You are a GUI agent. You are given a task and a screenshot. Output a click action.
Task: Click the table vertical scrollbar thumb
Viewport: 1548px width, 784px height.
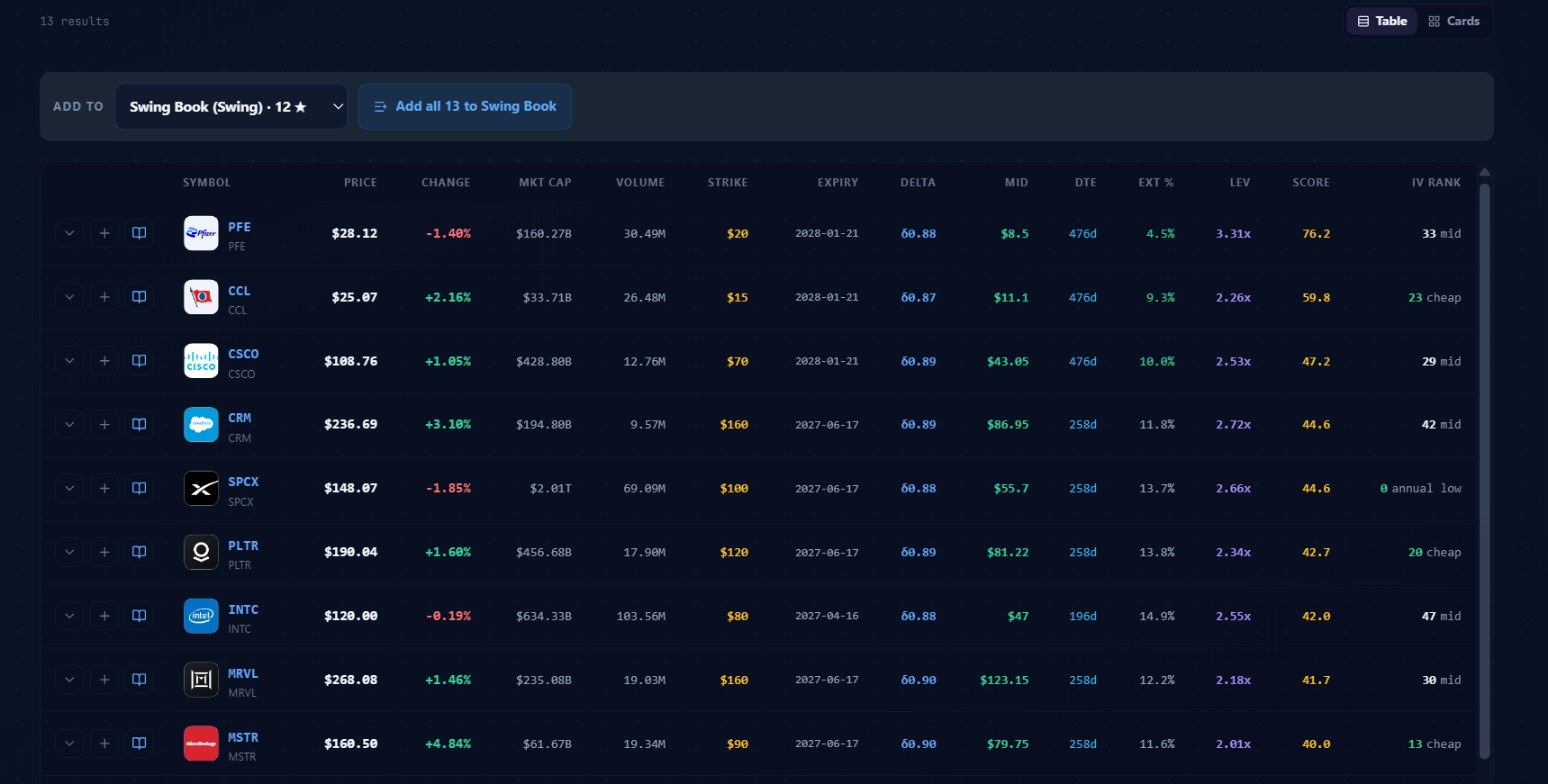(1484, 470)
